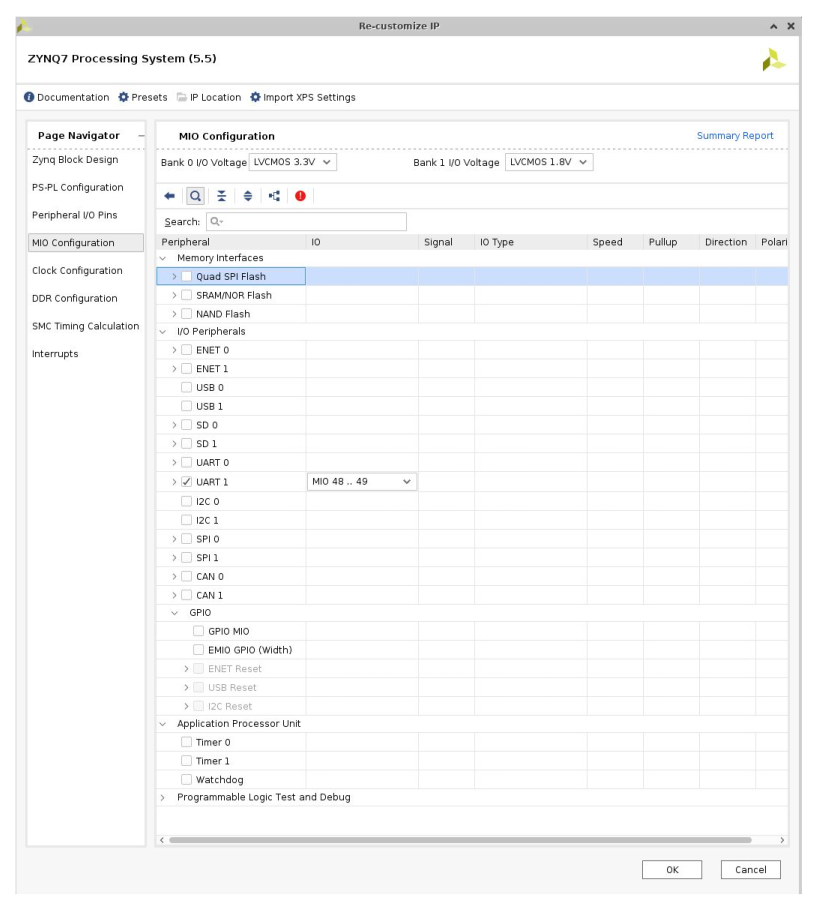Click the IO Type column header

pos(530,242)
